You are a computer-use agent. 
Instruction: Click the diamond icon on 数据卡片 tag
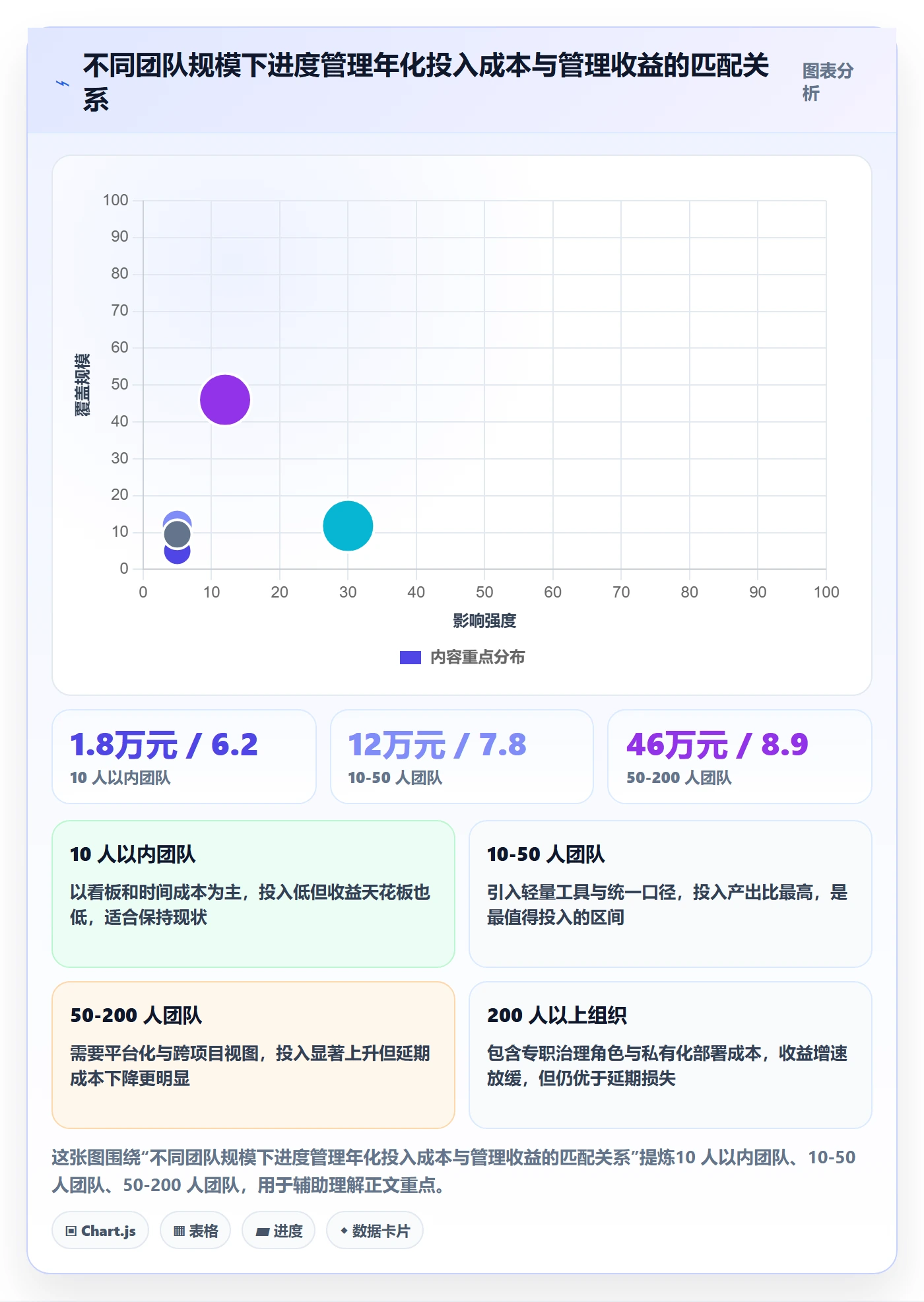point(344,1231)
